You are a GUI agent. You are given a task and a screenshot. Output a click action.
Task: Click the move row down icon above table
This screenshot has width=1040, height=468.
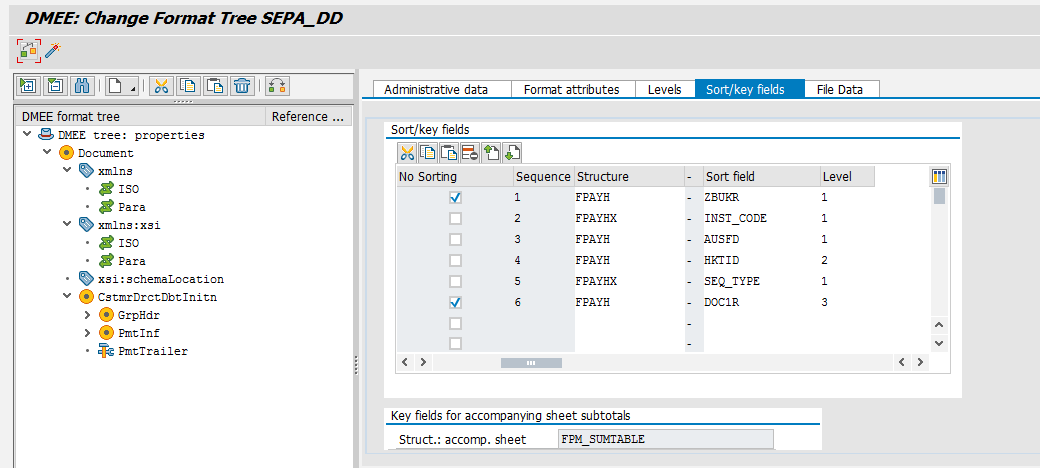pos(513,153)
